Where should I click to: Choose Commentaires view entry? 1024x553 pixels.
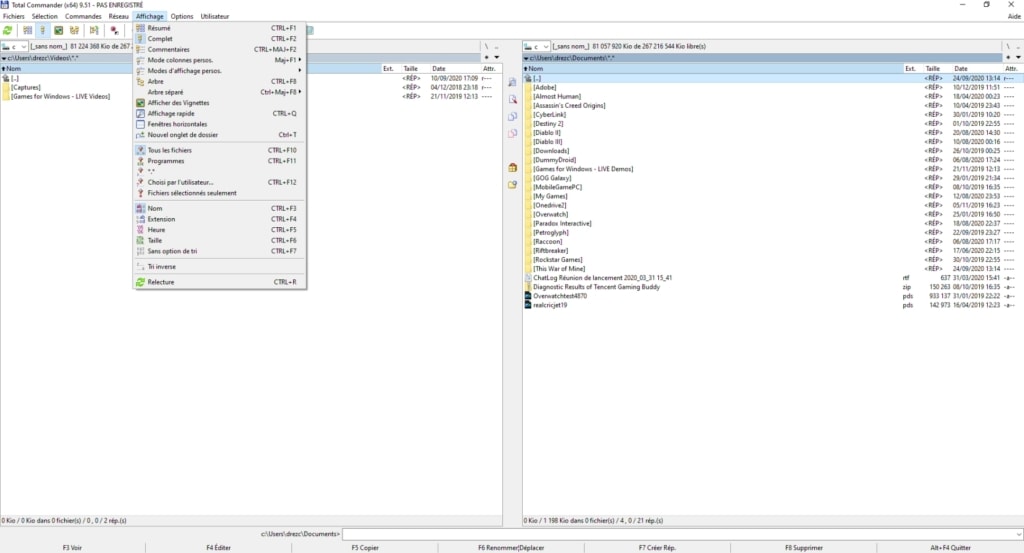click(x=219, y=50)
